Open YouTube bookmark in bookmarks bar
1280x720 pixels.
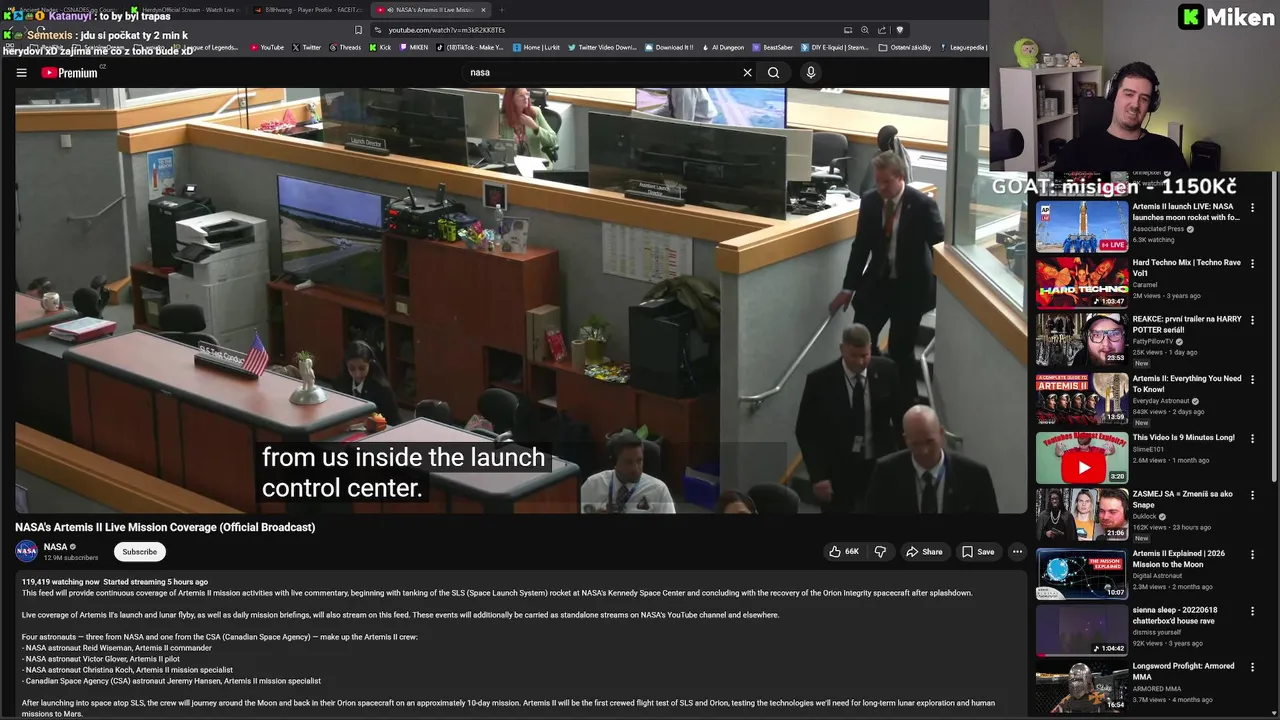(x=267, y=47)
